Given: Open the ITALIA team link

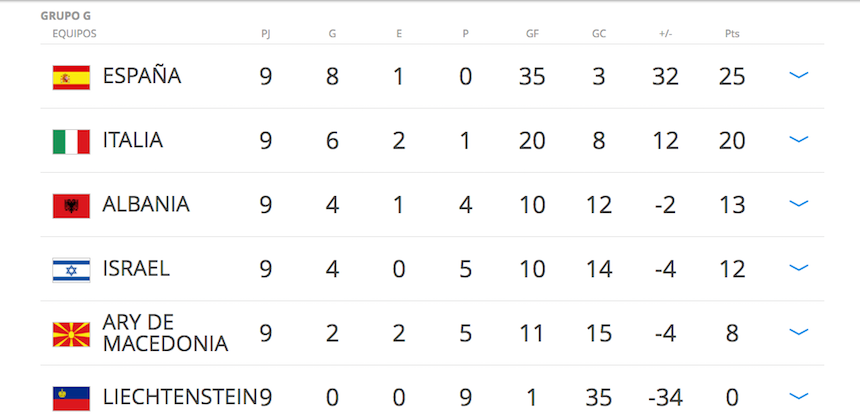Looking at the screenshot, I should coord(133,140).
